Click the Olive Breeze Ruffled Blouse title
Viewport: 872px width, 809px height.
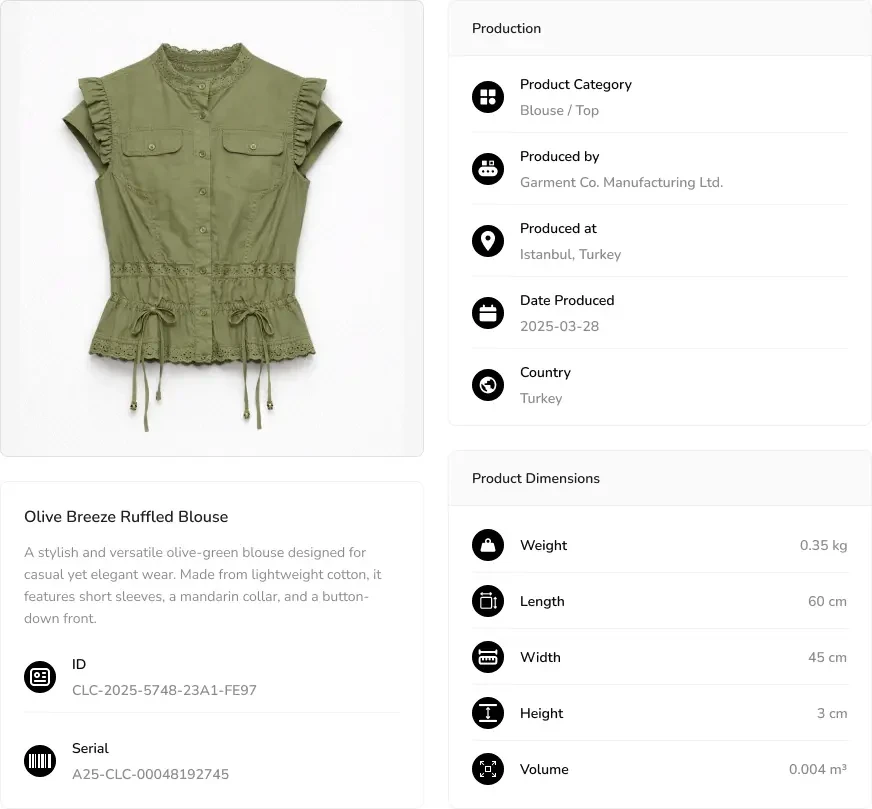(126, 517)
